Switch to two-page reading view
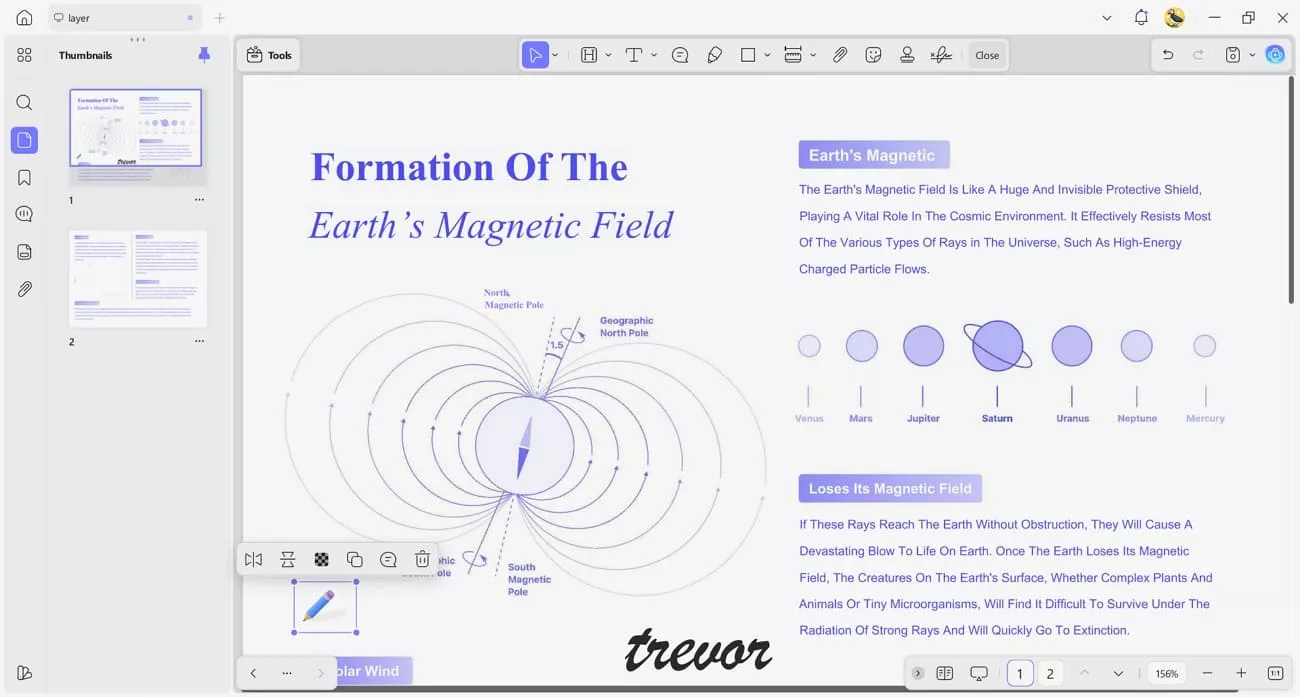Screen dimensions: 1300x697 point(945,673)
